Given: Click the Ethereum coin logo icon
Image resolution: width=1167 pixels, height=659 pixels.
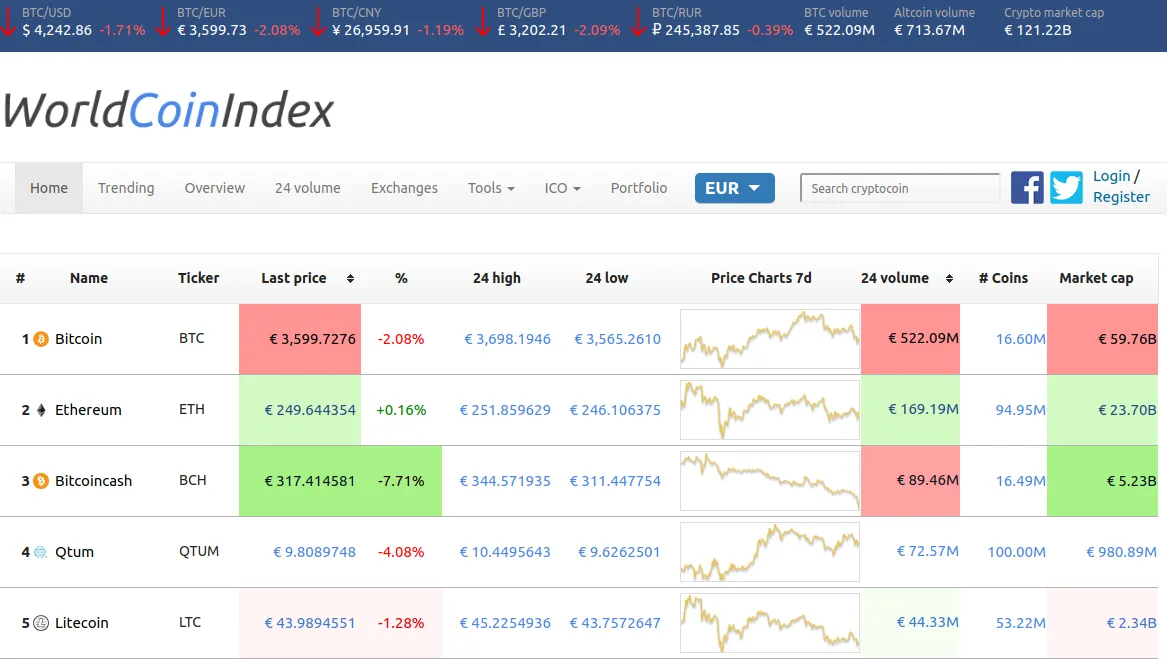Looking at the screenshot, I should pos(41,410).
